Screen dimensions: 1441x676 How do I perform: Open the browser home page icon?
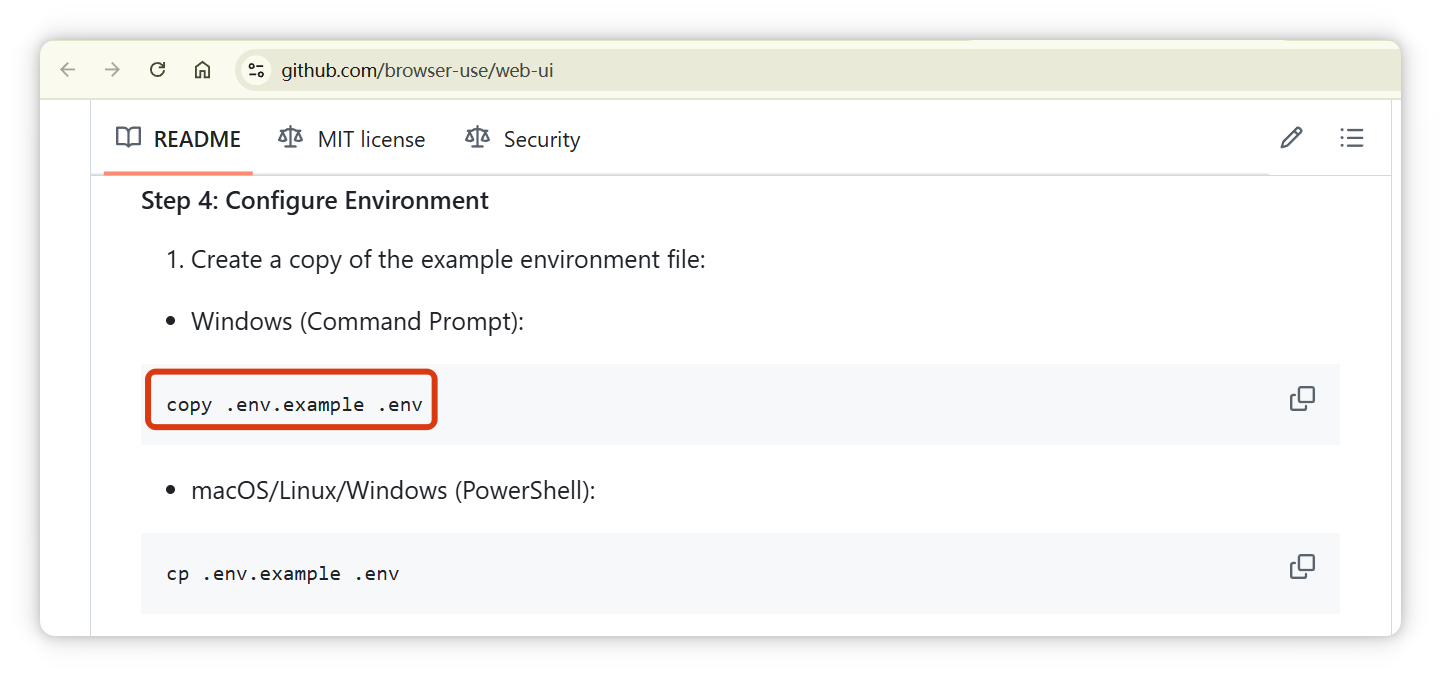tap(202, 70)
